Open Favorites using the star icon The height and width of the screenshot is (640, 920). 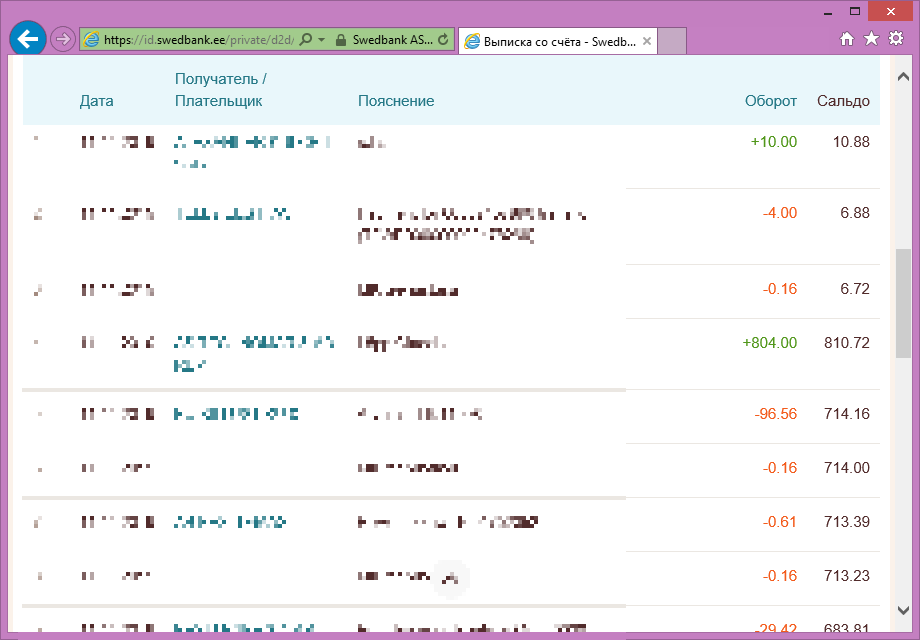869,38
